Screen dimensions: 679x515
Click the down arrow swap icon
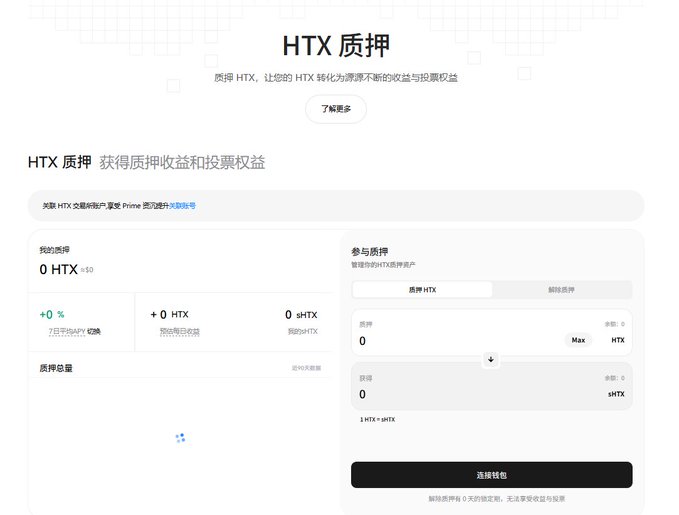pos(491,359)
